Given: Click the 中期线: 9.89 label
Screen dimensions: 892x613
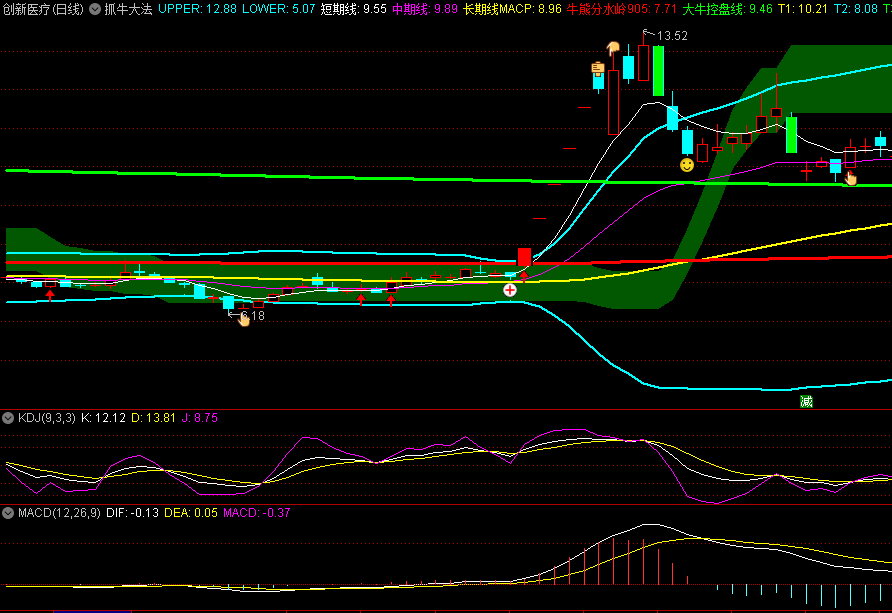Looking at the screenshot, I should [425, 9].
